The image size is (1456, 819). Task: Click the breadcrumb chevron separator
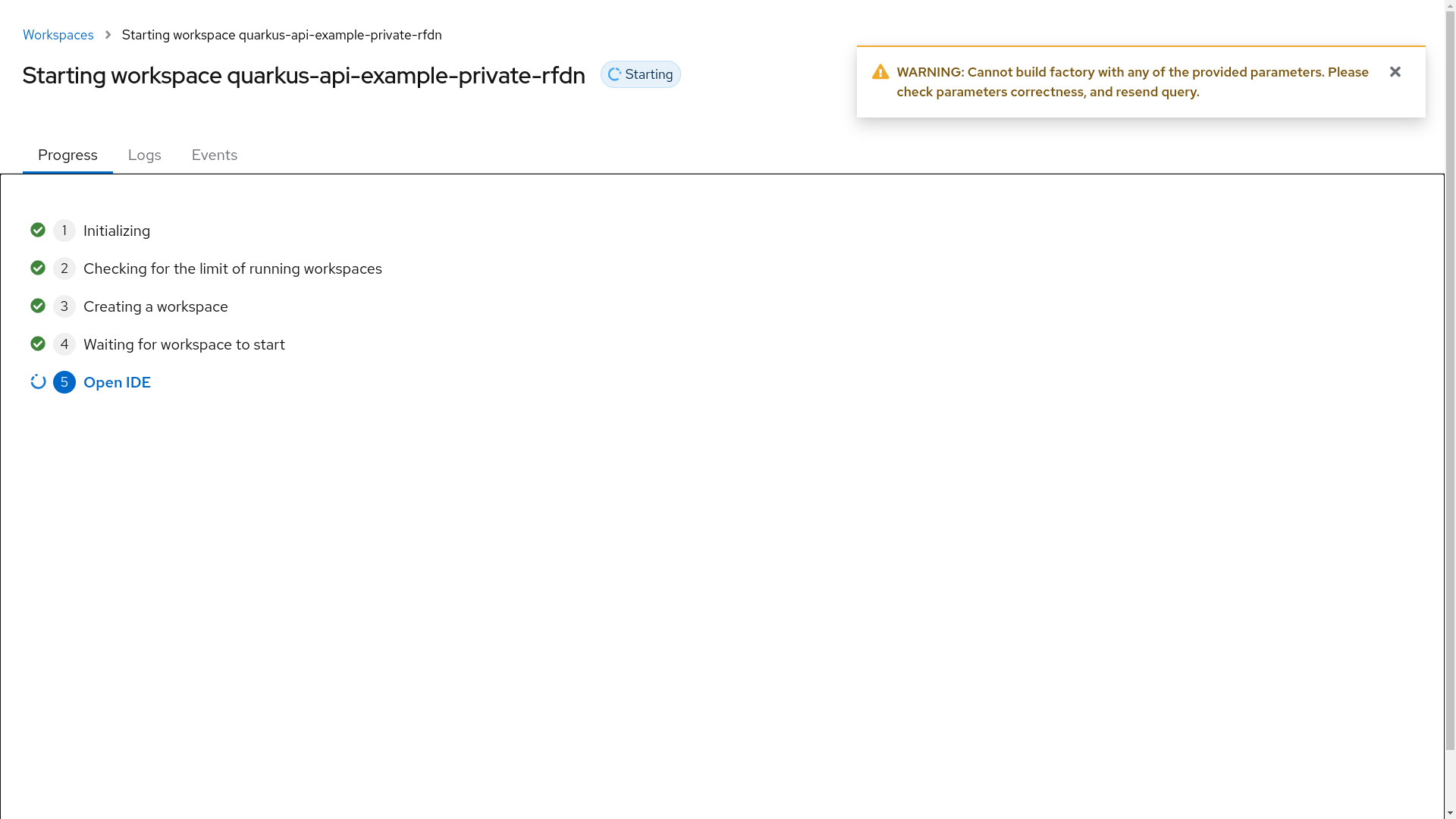click(x=108, y=35)
